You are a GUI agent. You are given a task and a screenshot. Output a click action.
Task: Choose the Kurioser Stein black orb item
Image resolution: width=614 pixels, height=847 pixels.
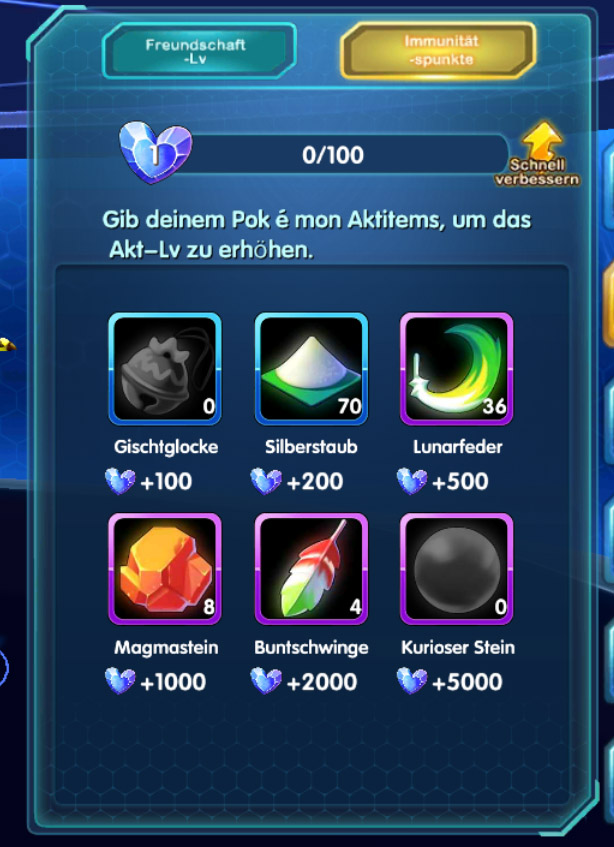click(457, 569)
